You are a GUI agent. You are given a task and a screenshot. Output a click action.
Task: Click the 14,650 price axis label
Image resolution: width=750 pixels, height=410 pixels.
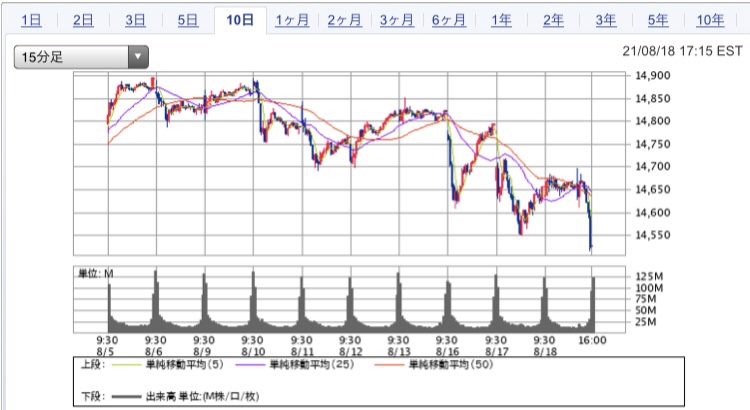652,189
